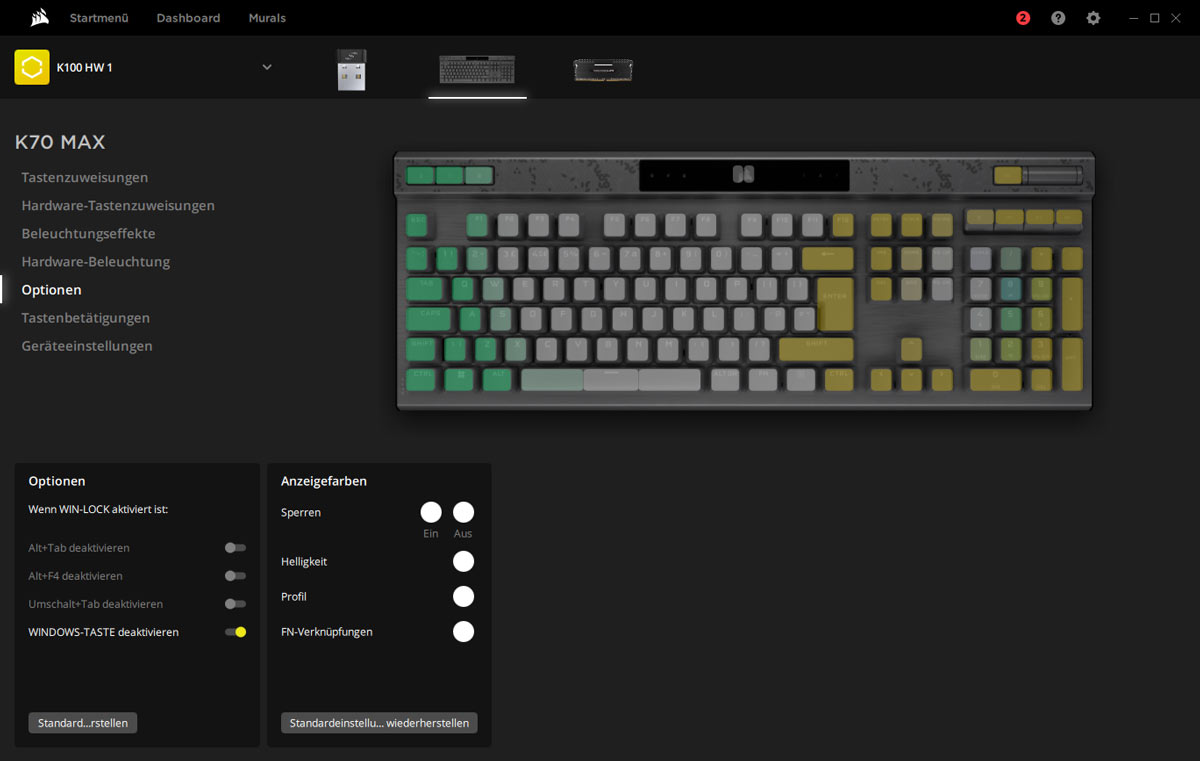Select the ENTER key on keyboard preview
This screenshot has width=1200, height=761.
835,303
